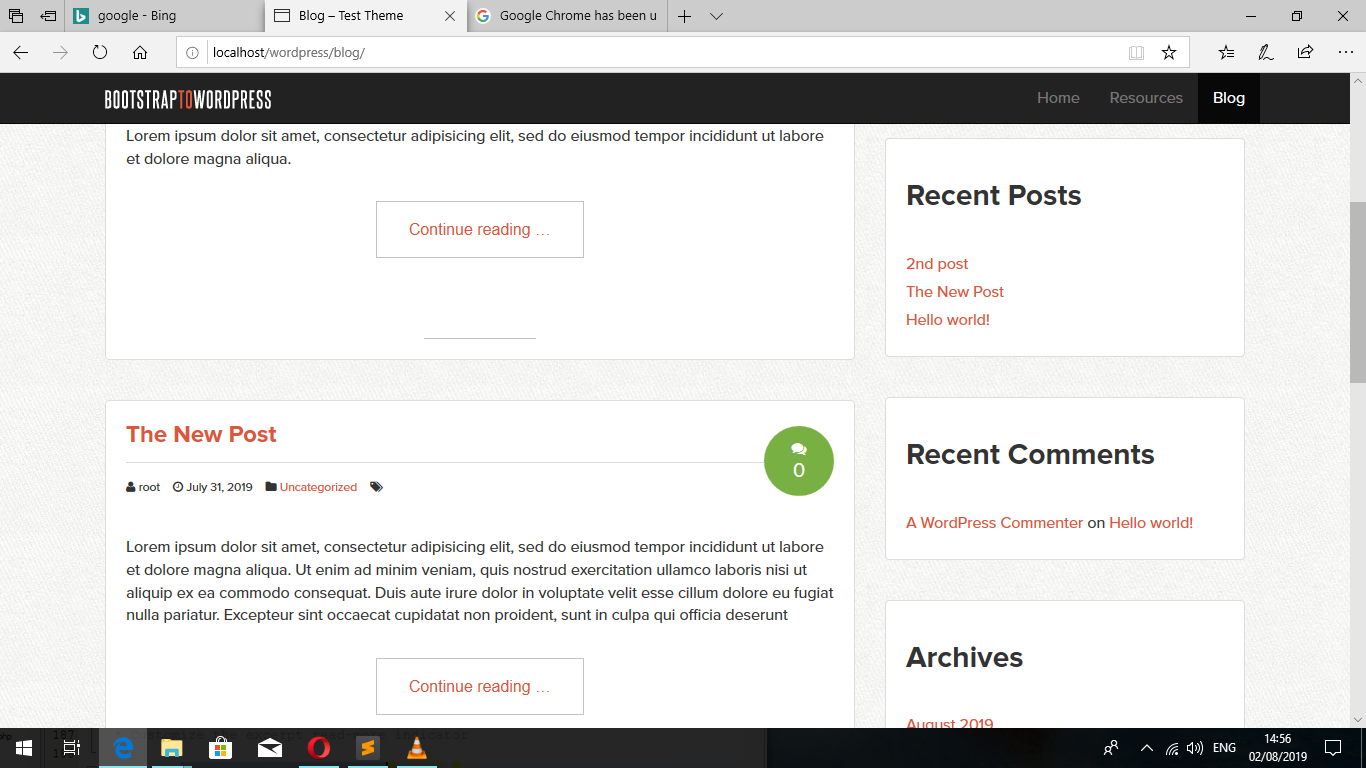Open the Favorites hub icon
This screenshot has height=768, width=1366.
1226,53
